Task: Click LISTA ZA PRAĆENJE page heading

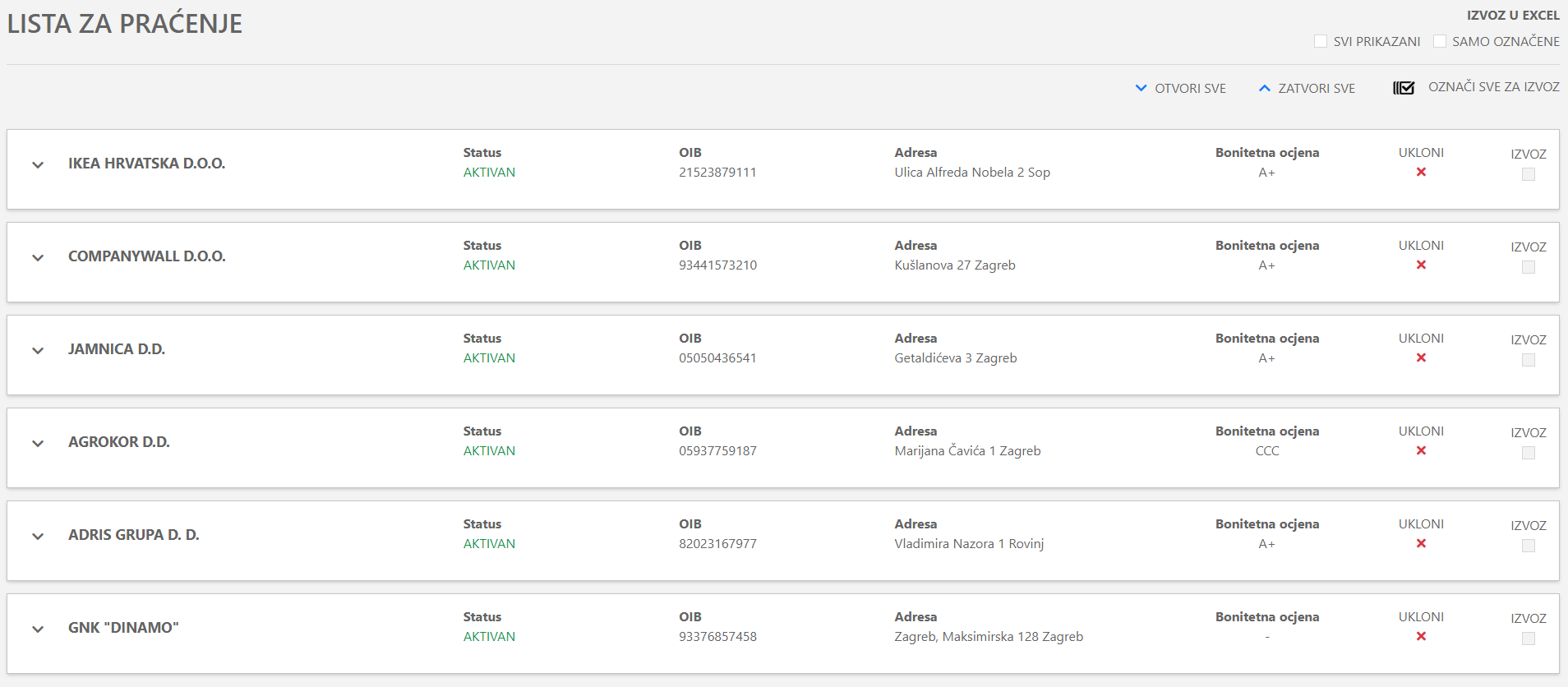Action: click(125, 24)
